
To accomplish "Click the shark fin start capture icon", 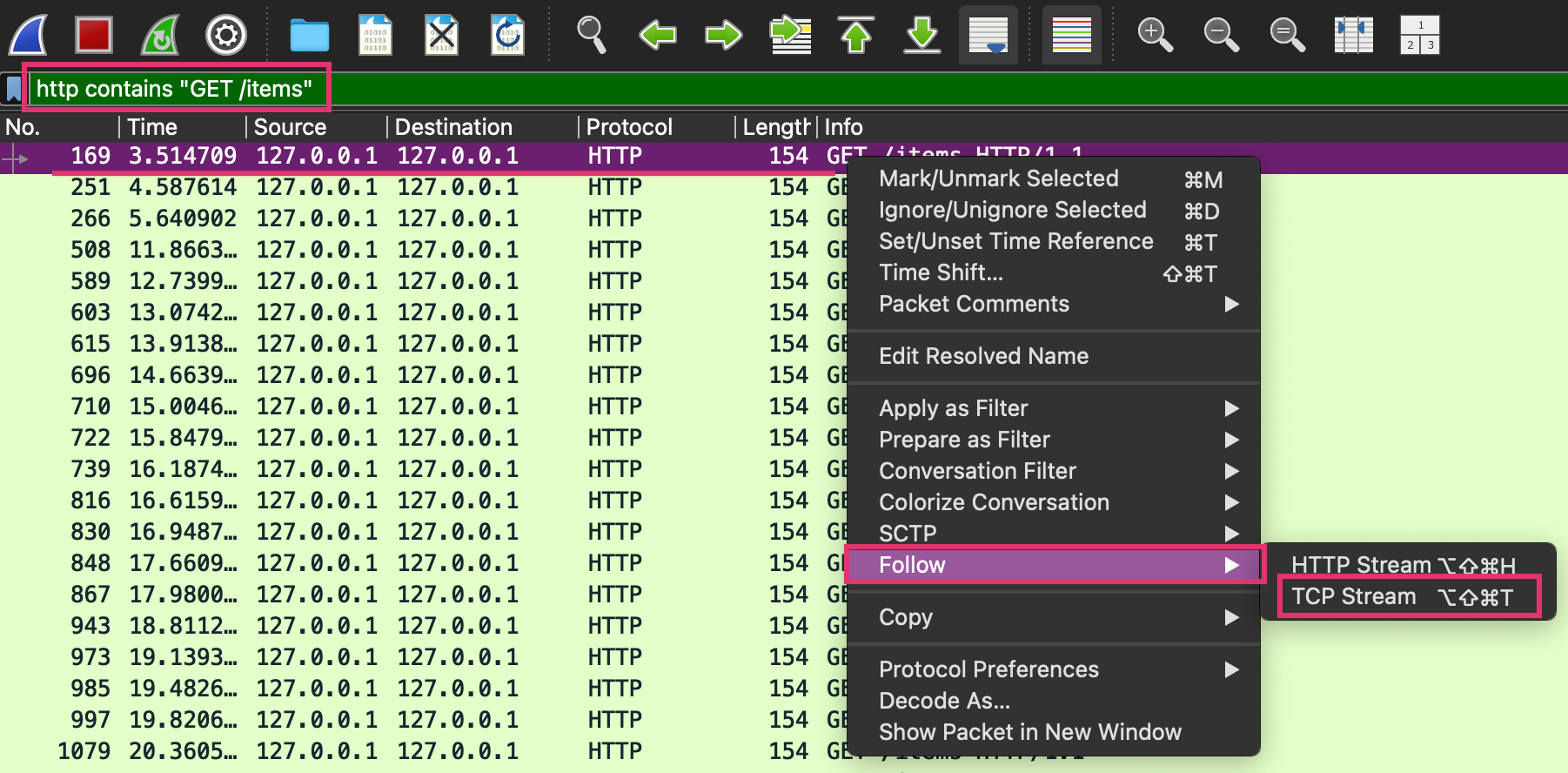I will tap(28, 35).
